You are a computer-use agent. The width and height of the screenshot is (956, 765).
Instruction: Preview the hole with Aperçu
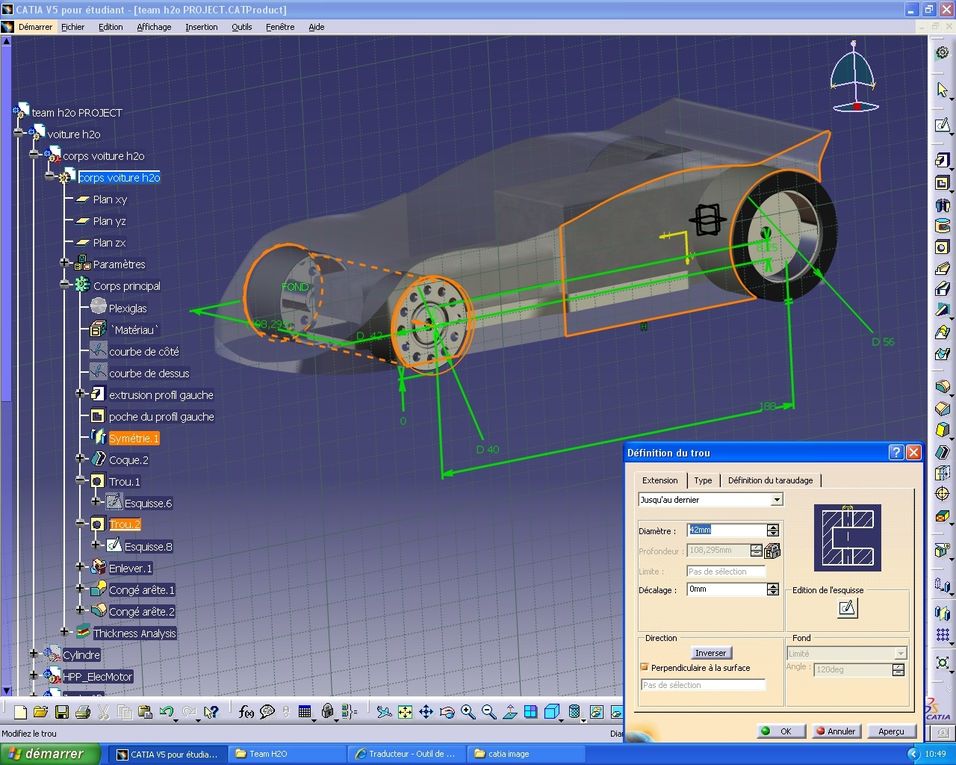[x=891, y=731]
